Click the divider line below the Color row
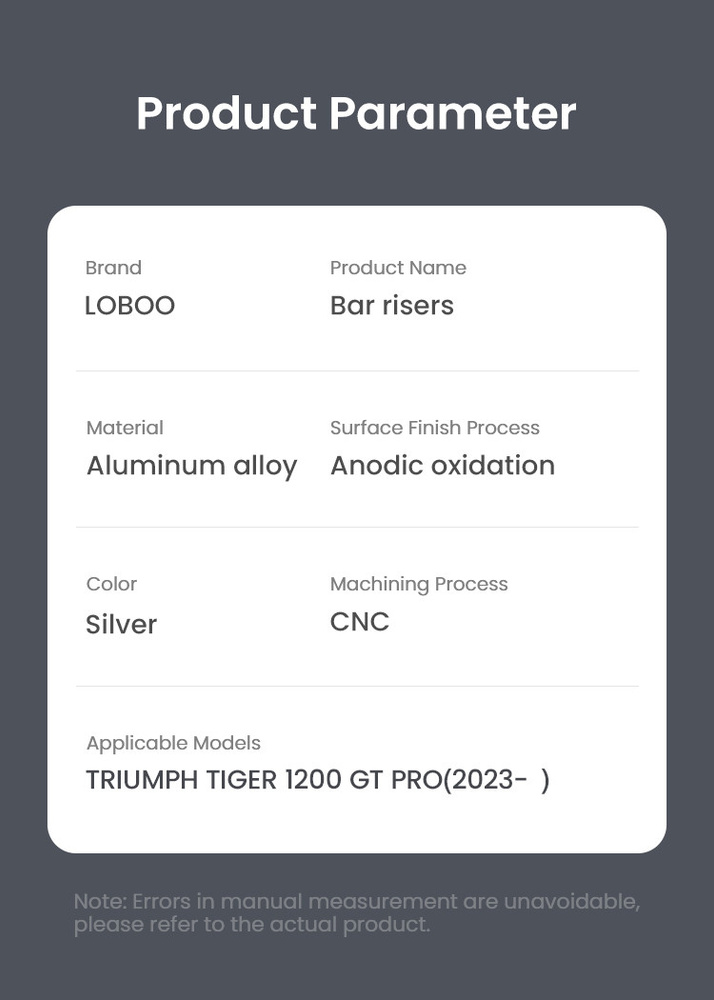 (x=357, y=686)
